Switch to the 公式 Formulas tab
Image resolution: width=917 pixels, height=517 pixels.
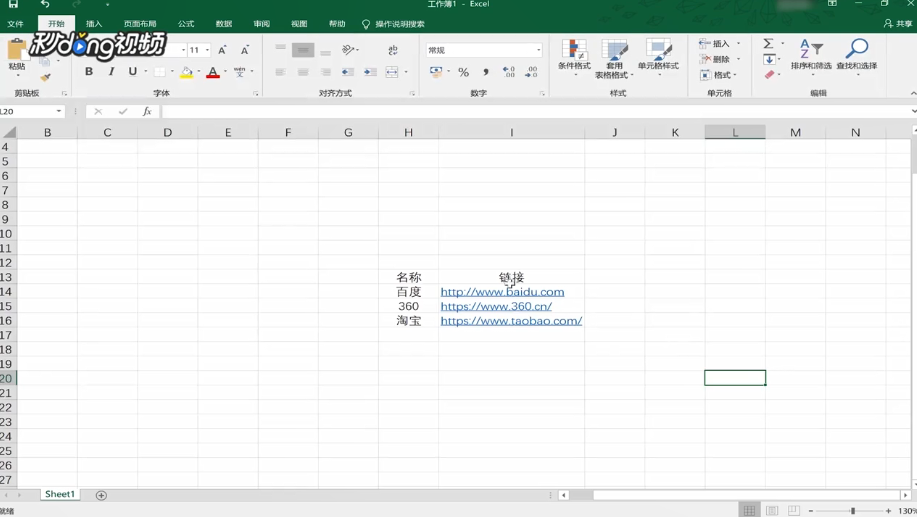coord(186,24)
